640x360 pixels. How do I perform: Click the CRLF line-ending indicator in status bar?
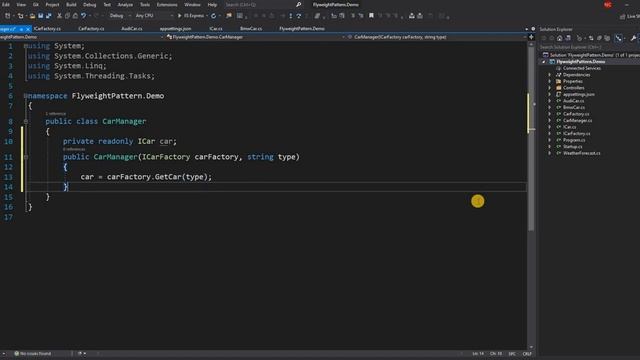pyautogui.click(x=527, y=353)
